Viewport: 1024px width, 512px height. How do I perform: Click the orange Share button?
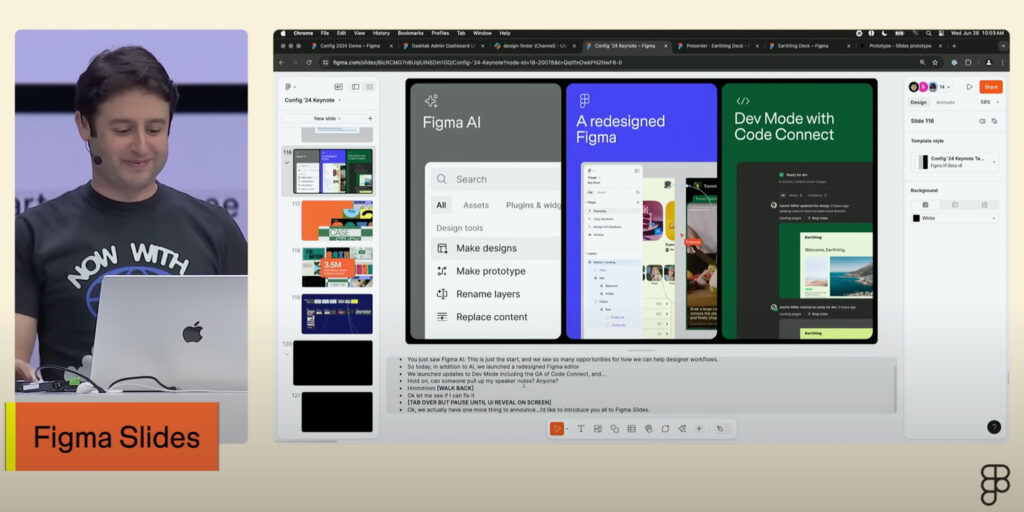(x=990, y=87)
